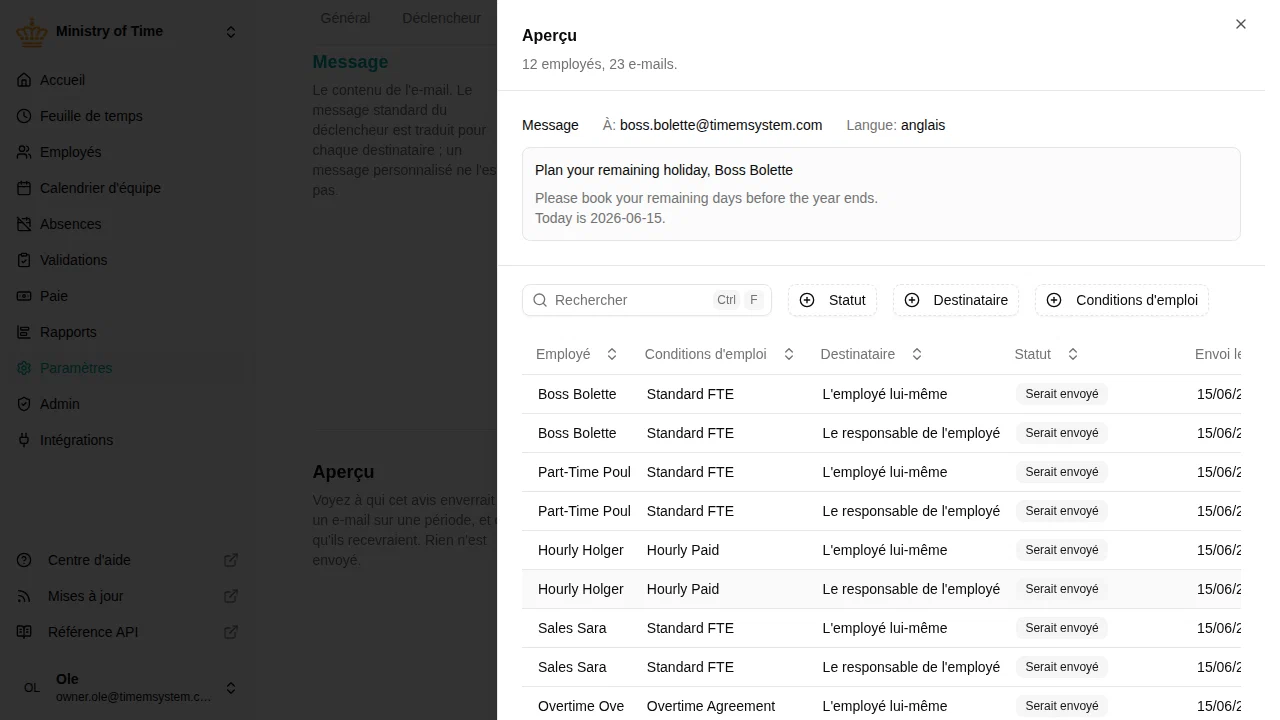The image size is (1280, 720).
Task: Sort by the Destinataire column
Action: [x=871, y=354]
